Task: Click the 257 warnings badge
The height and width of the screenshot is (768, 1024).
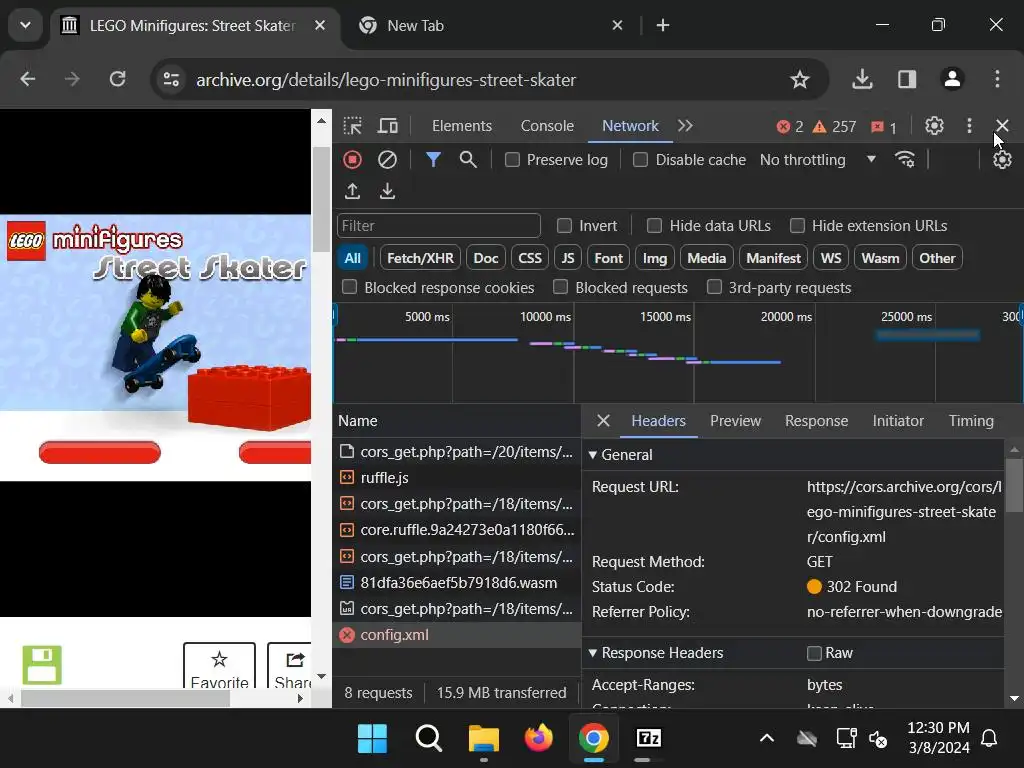Action: tap(834, 127)
